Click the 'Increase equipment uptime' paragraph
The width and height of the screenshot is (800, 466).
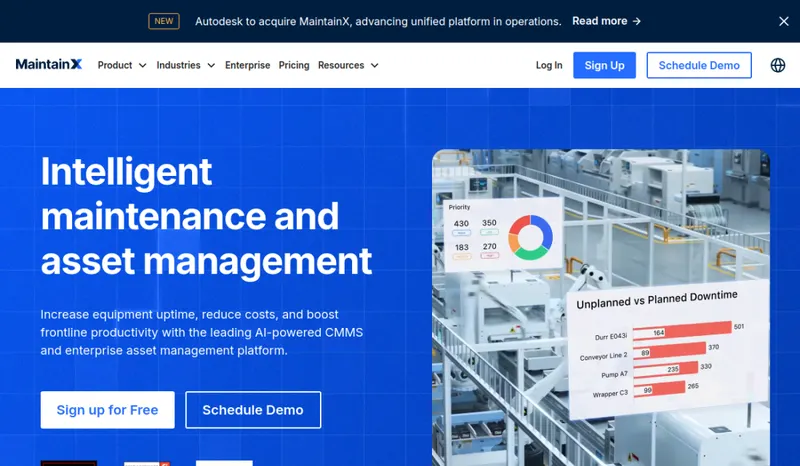point(202,332)
